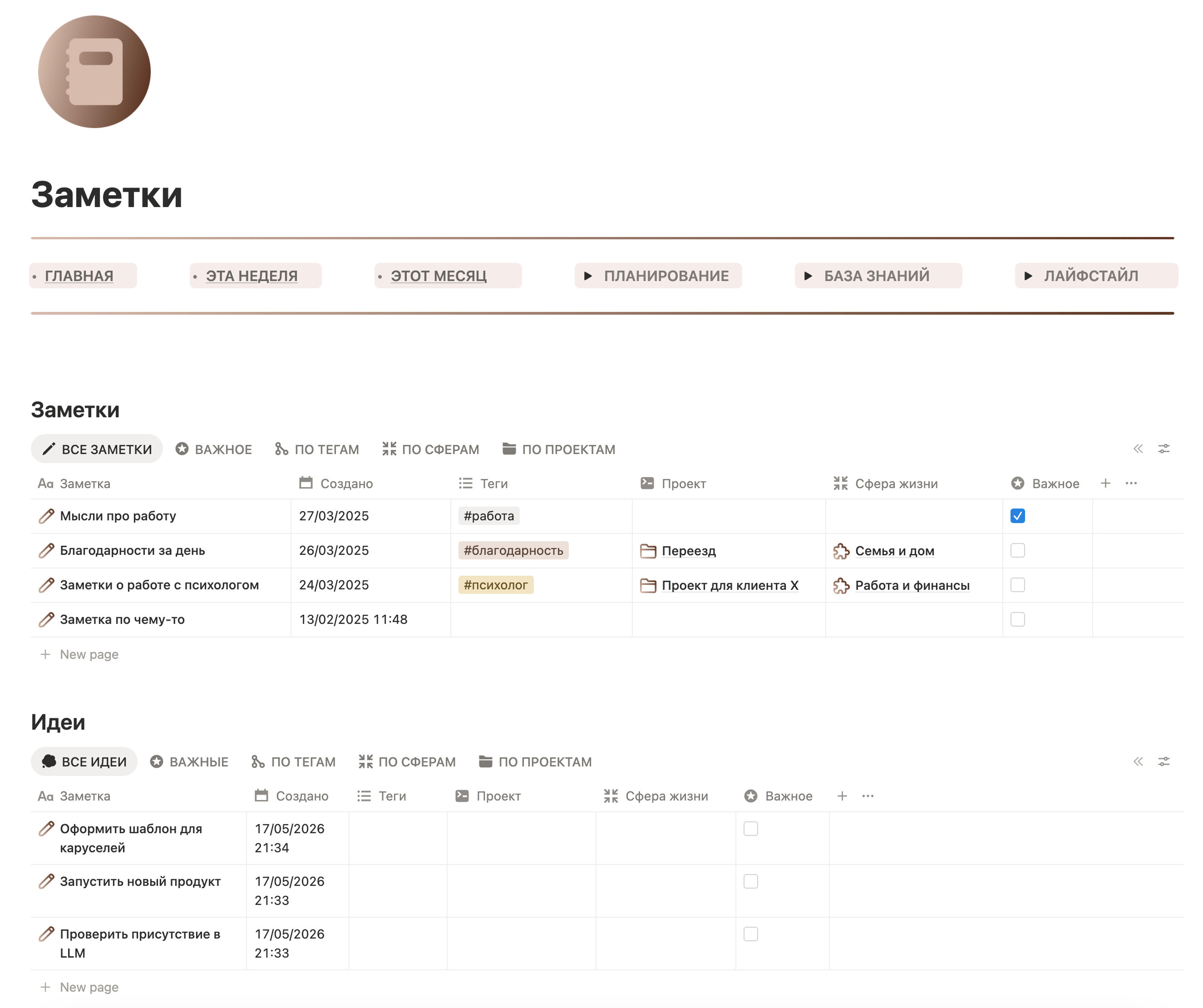Screen dimensions: 1203x1008
Task: Switch to ПО ПРОЕКТАМ view in Заметки
Action: [558, 449]
